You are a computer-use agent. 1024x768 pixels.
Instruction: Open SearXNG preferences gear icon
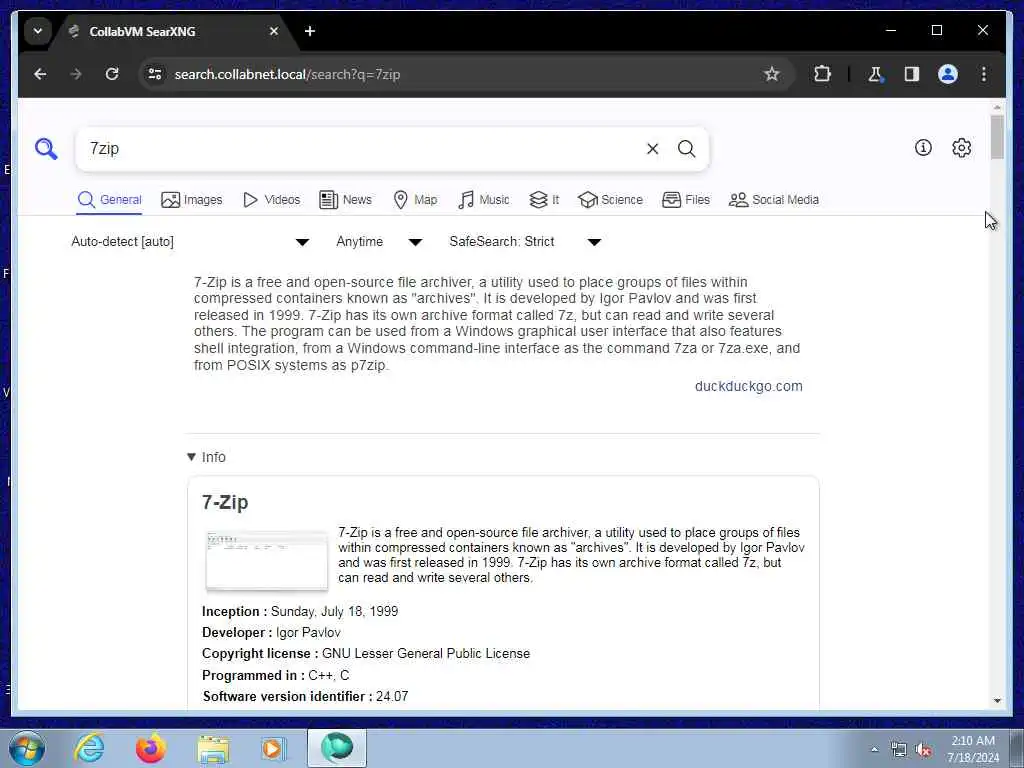pos(961,148)
